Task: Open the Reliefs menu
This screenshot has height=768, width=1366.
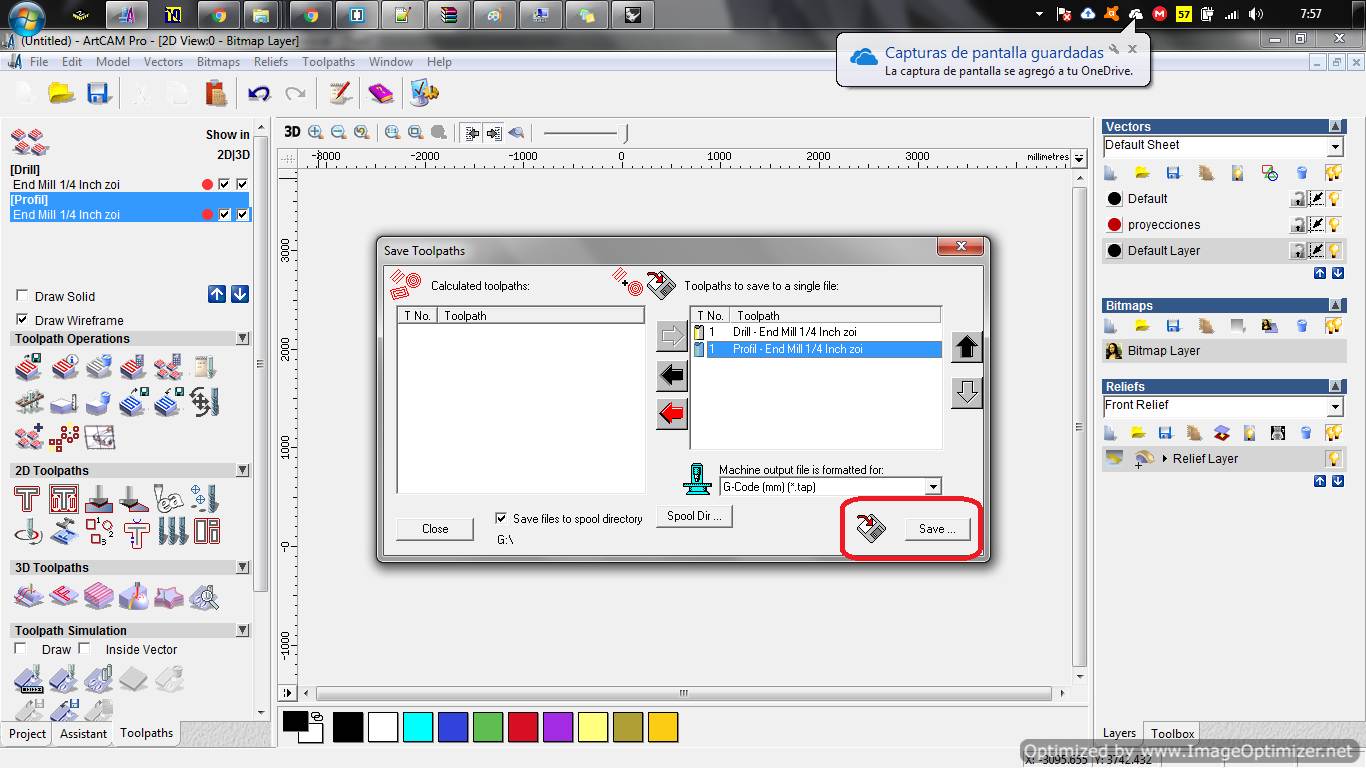Action: (270, 62)
